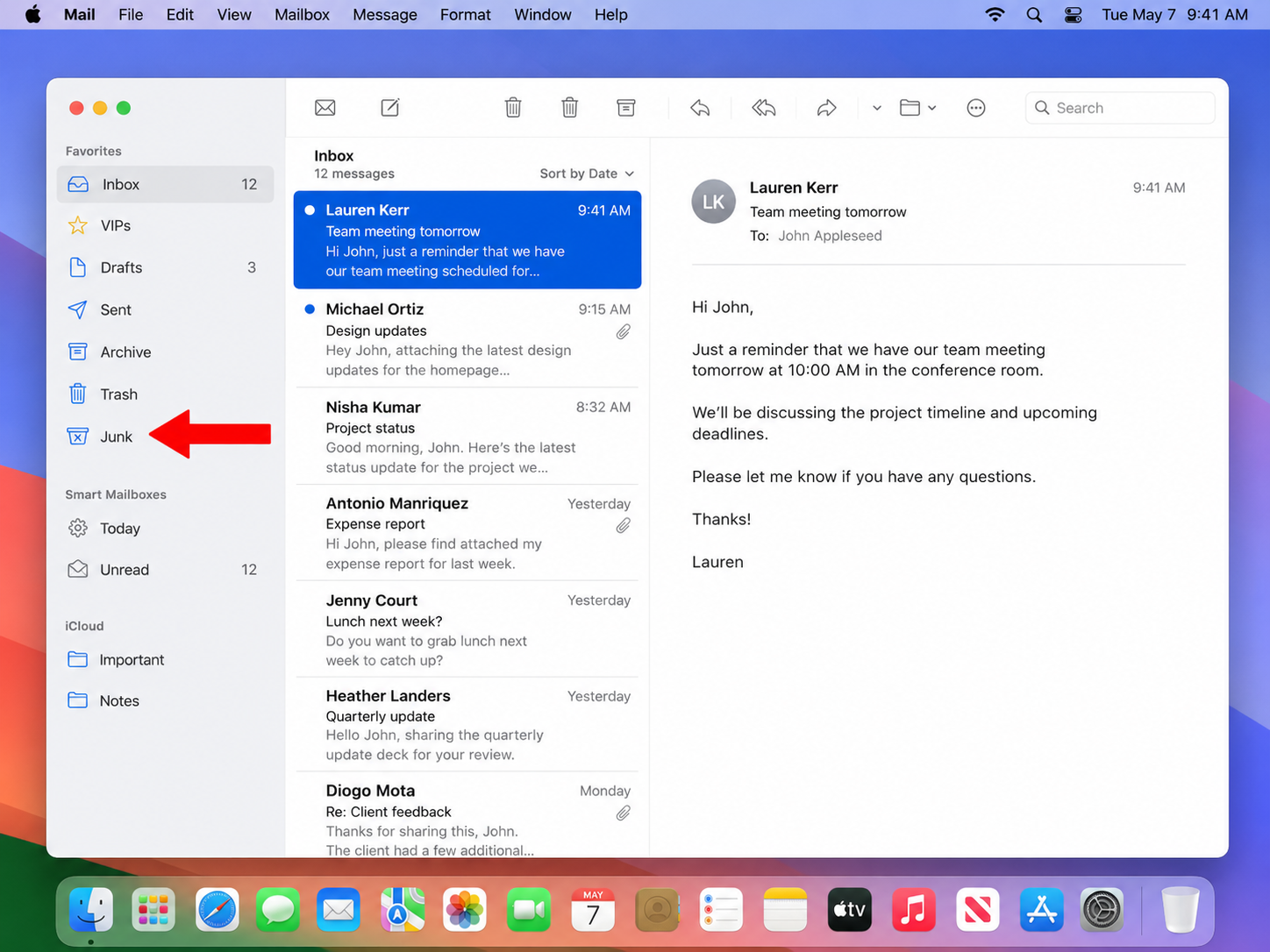The width and height of the screenshot is (1270, 952).
Task: Click the LK sender avatar
Action: pos(714,202)
